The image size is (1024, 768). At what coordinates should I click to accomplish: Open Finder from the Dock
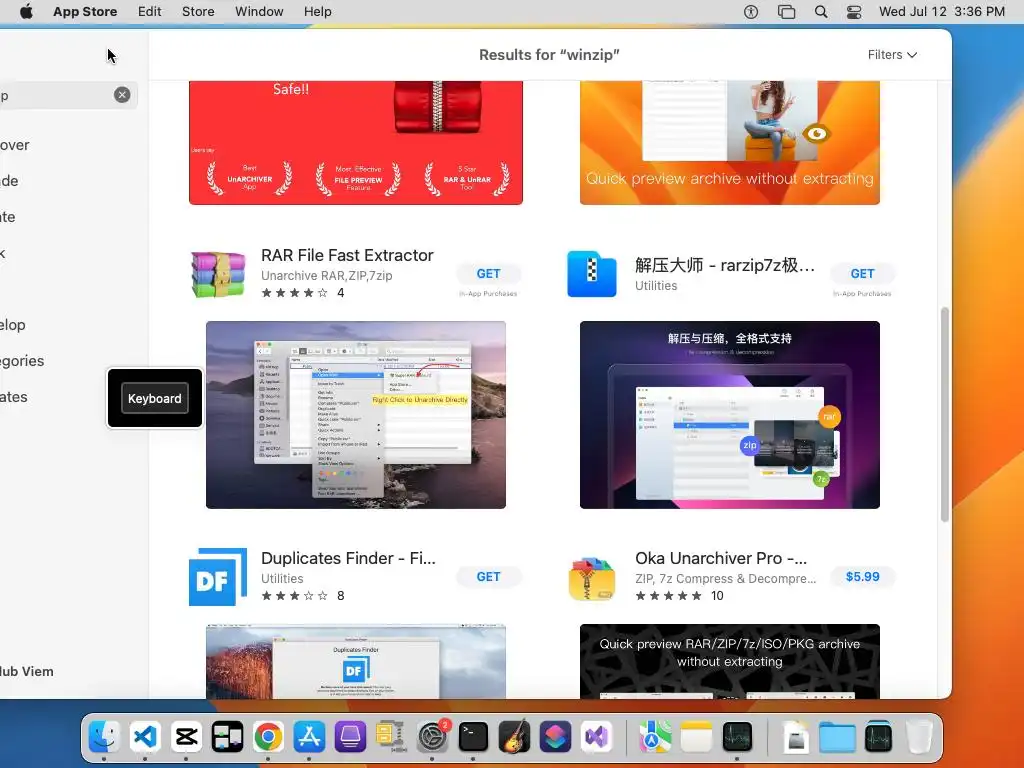[x=104, y=737]
